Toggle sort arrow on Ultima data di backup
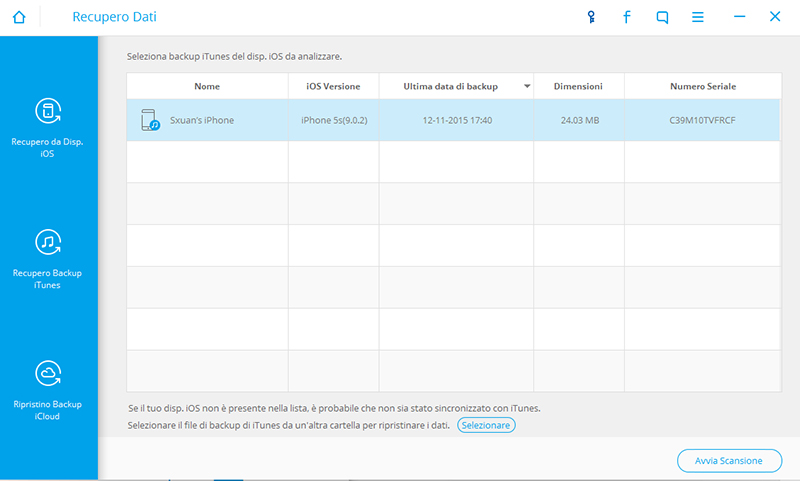Image resolution: width=800 pixels, height=481 pixels. click(x=527, y=87)
